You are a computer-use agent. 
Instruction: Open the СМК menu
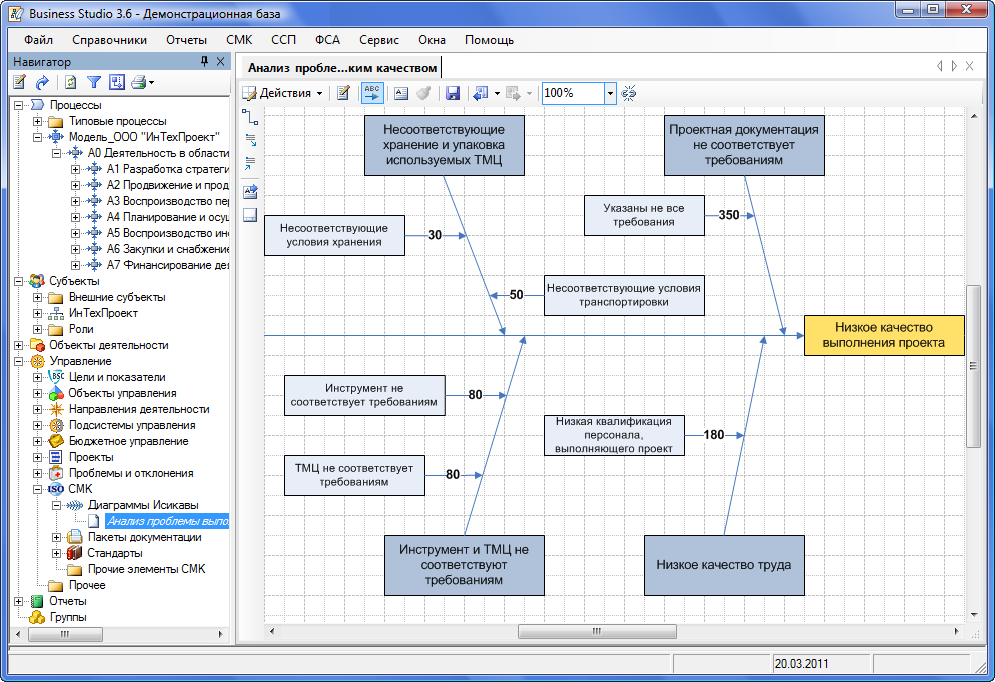239,40
